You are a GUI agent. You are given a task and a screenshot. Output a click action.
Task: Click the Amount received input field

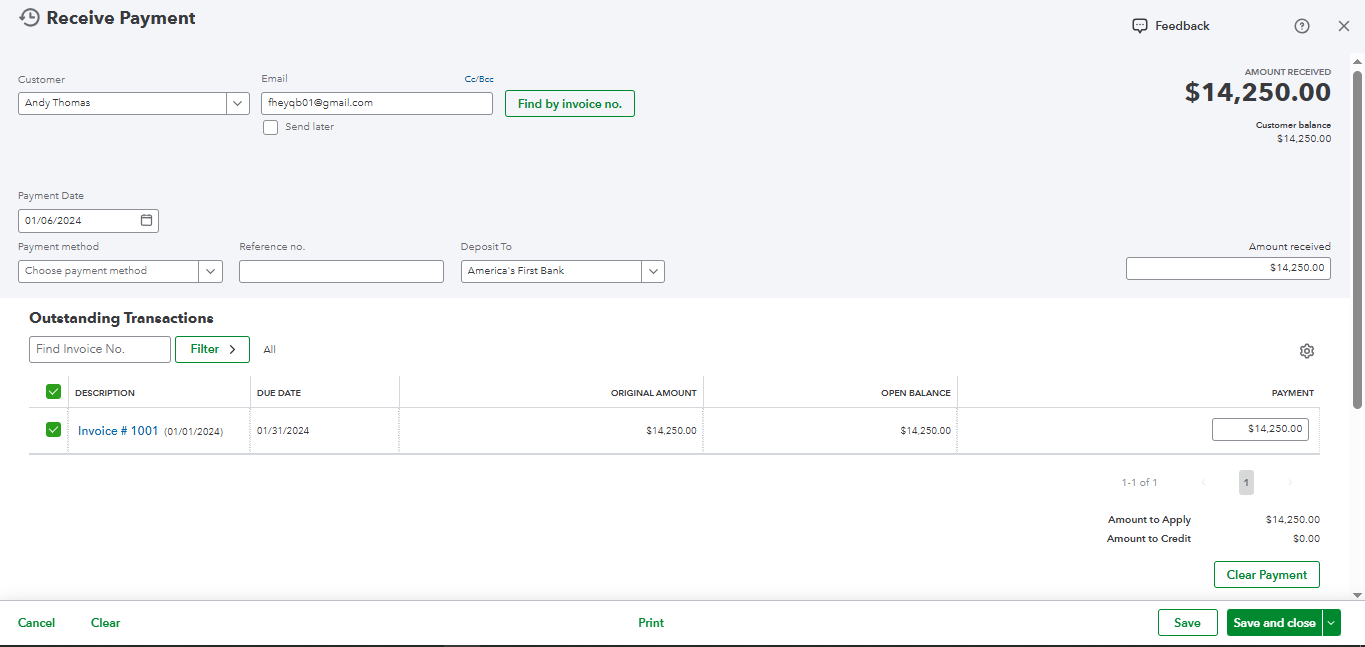(1228, 268)
